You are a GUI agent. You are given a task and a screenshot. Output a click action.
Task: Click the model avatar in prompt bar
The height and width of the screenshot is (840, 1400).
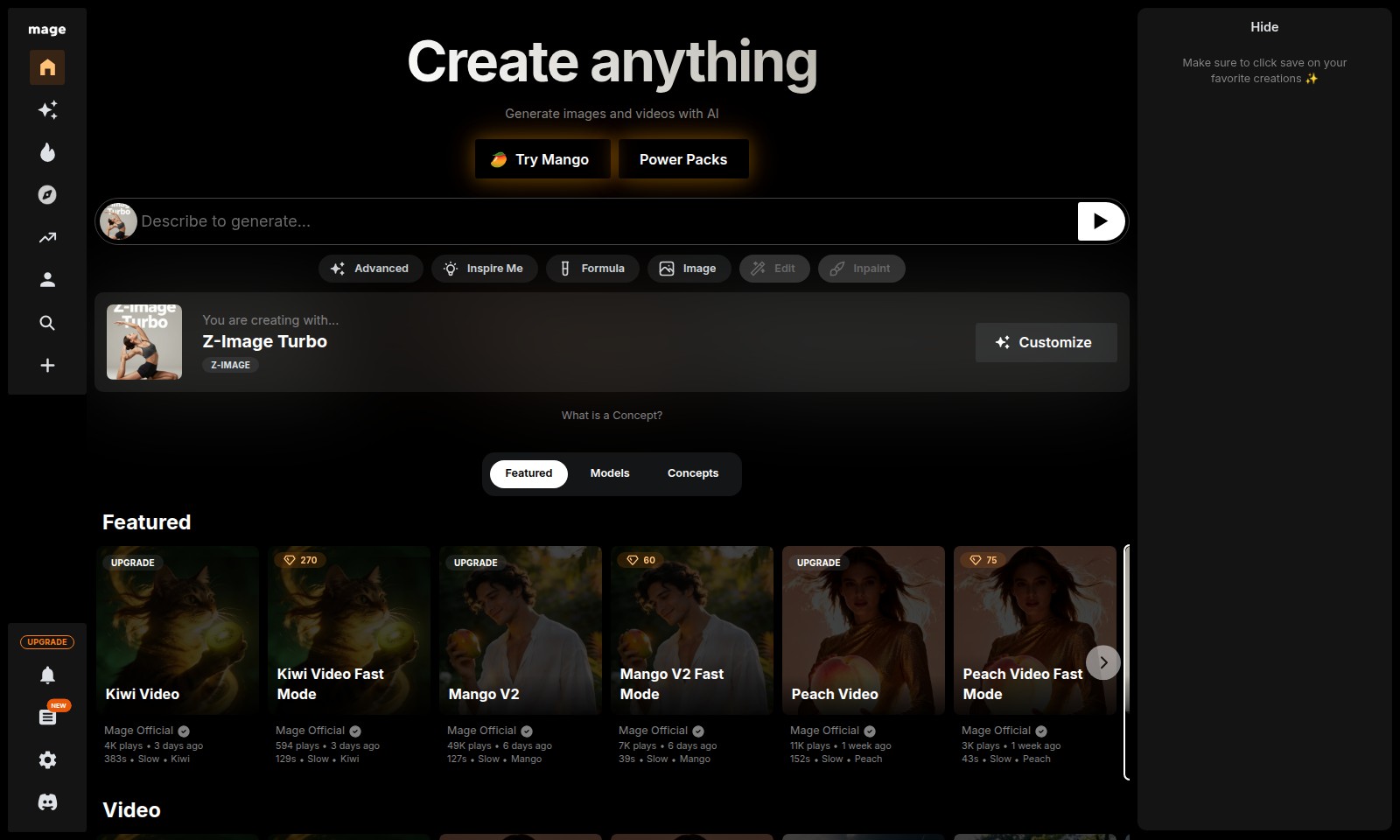[x=118, y=221]
